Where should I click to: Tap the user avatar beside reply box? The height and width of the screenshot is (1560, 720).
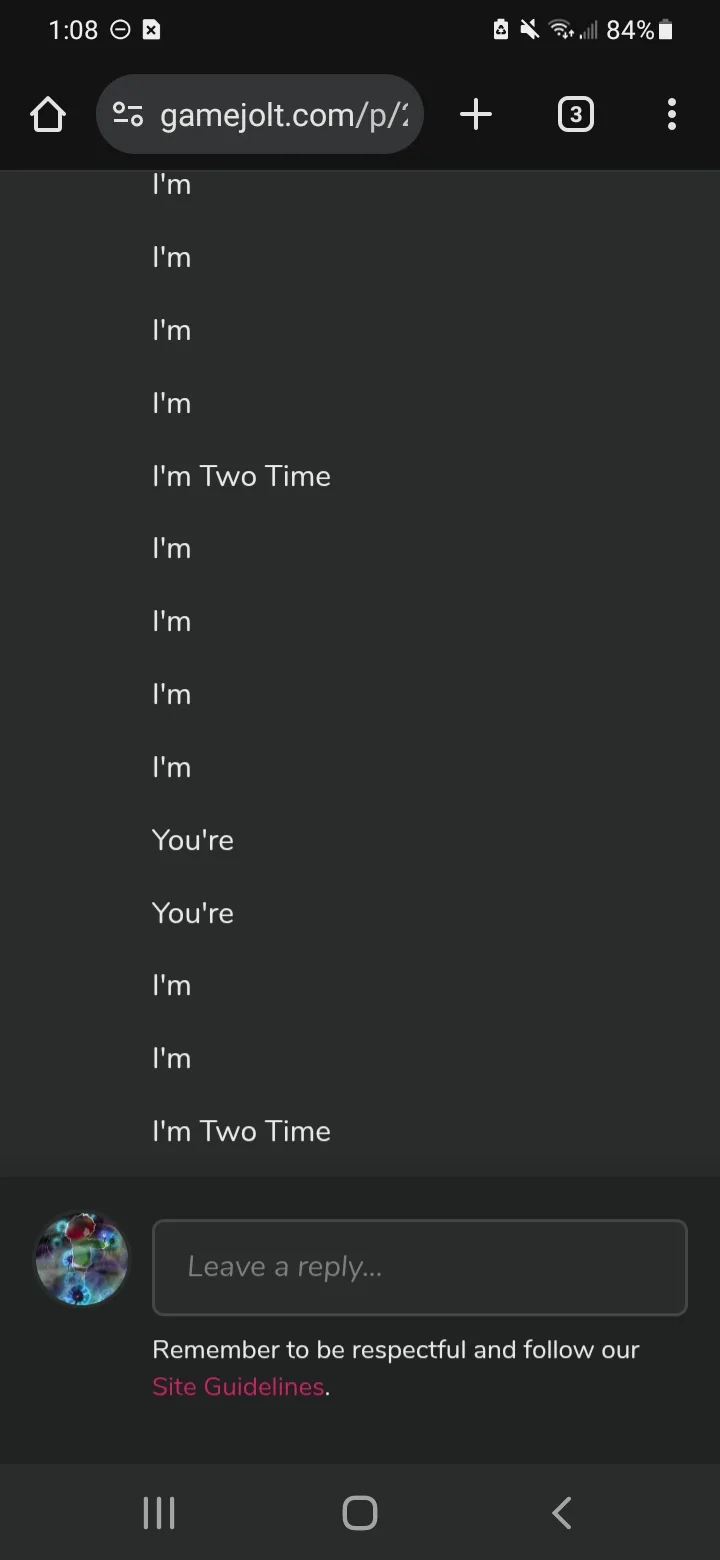82,1259
